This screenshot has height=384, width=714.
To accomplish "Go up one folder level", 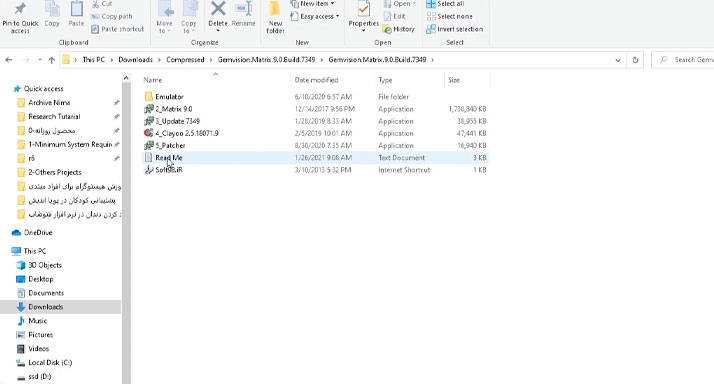I will tap(51, 60).
